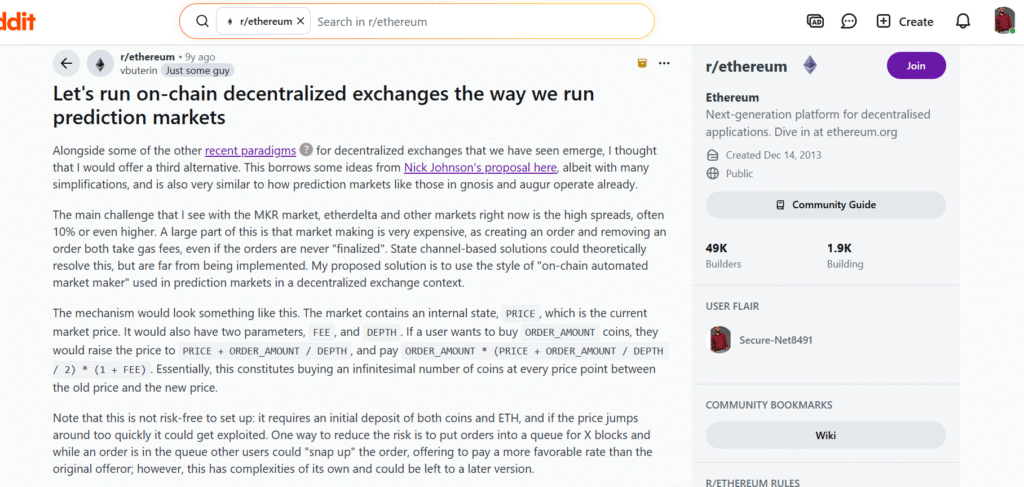Click the gold award icon on post
Viewport: 1024px width, 487px height.
pos(642,63)
